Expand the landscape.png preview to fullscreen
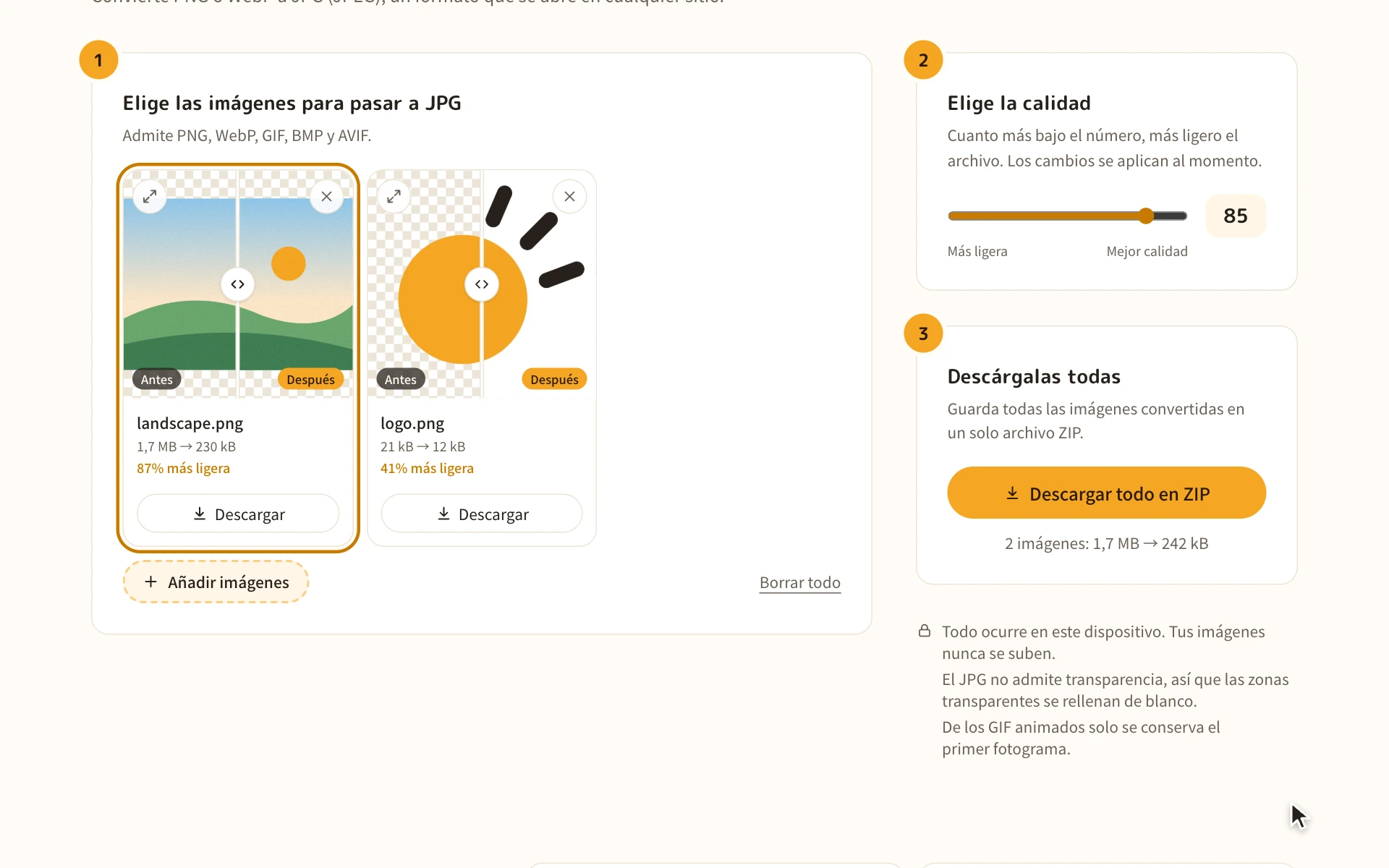 (x=150, y=197)
